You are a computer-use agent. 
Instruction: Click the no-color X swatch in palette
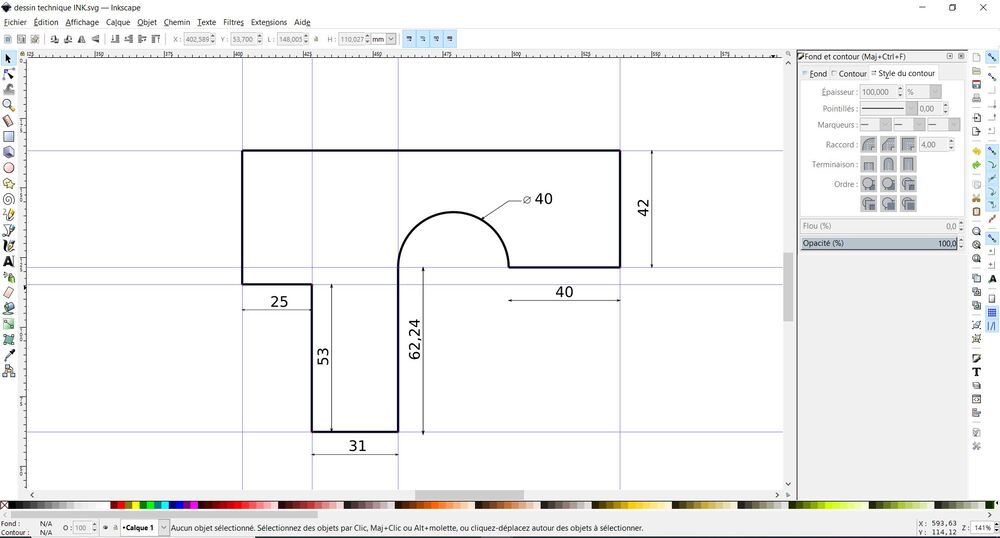tap(4, 505)
